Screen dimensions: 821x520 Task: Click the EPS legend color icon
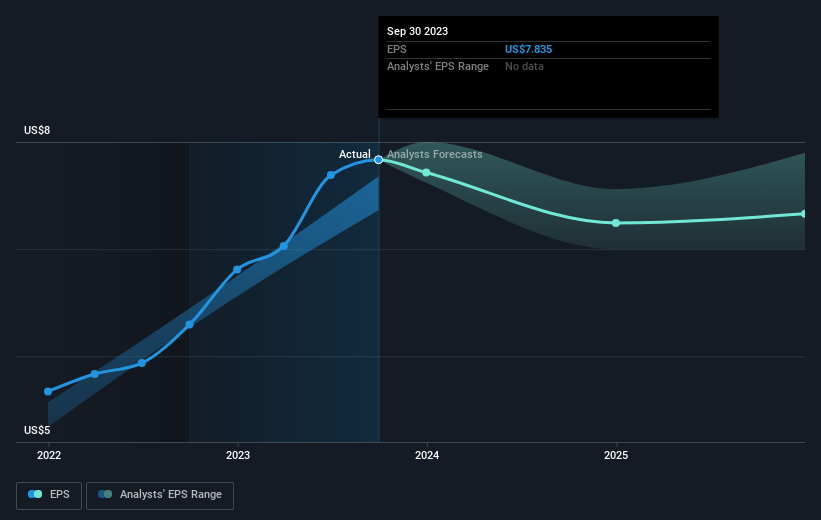pos(35,494)
